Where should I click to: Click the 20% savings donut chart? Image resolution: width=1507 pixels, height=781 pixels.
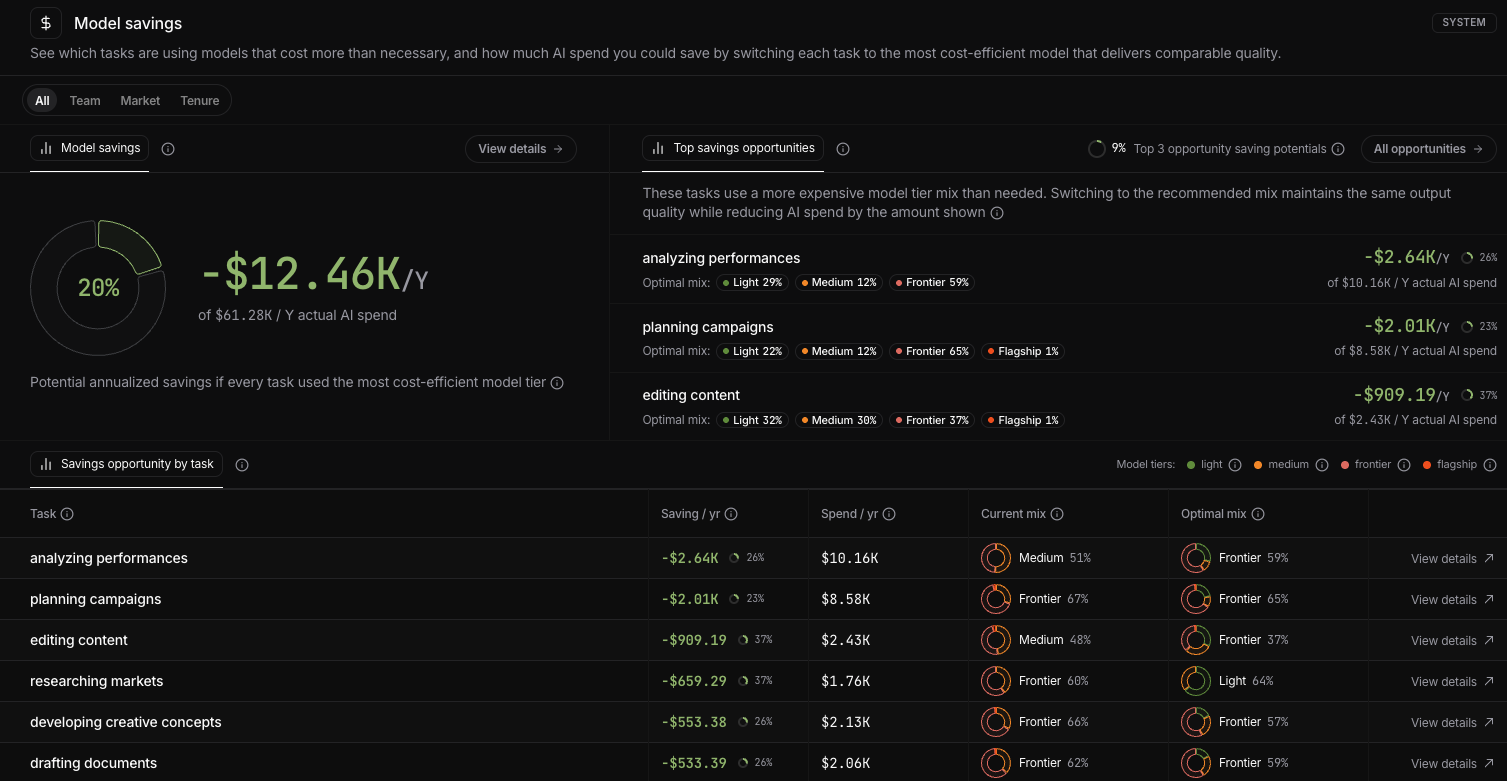[x=98, y=288]
